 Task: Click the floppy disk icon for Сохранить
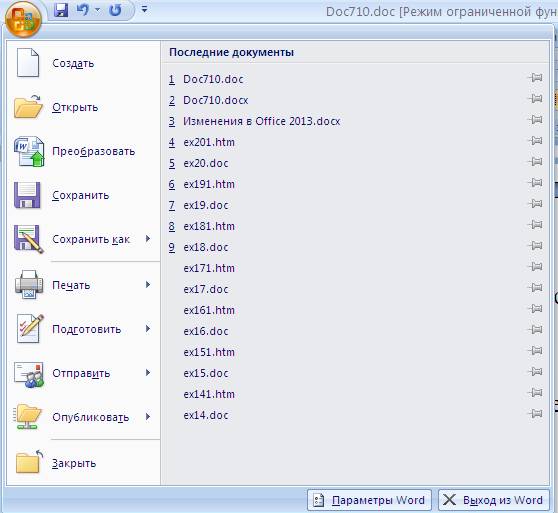pos(27,195)
